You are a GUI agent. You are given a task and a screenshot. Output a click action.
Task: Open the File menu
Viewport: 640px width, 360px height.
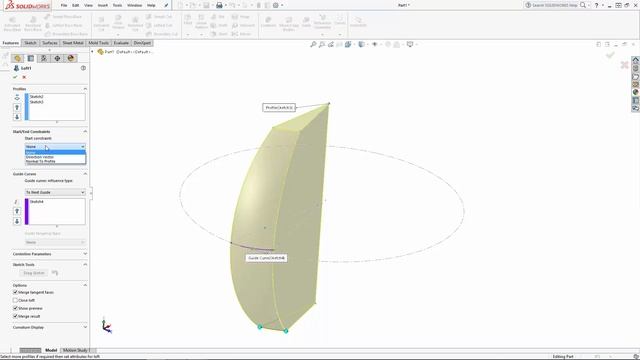[x=64, y=5]
